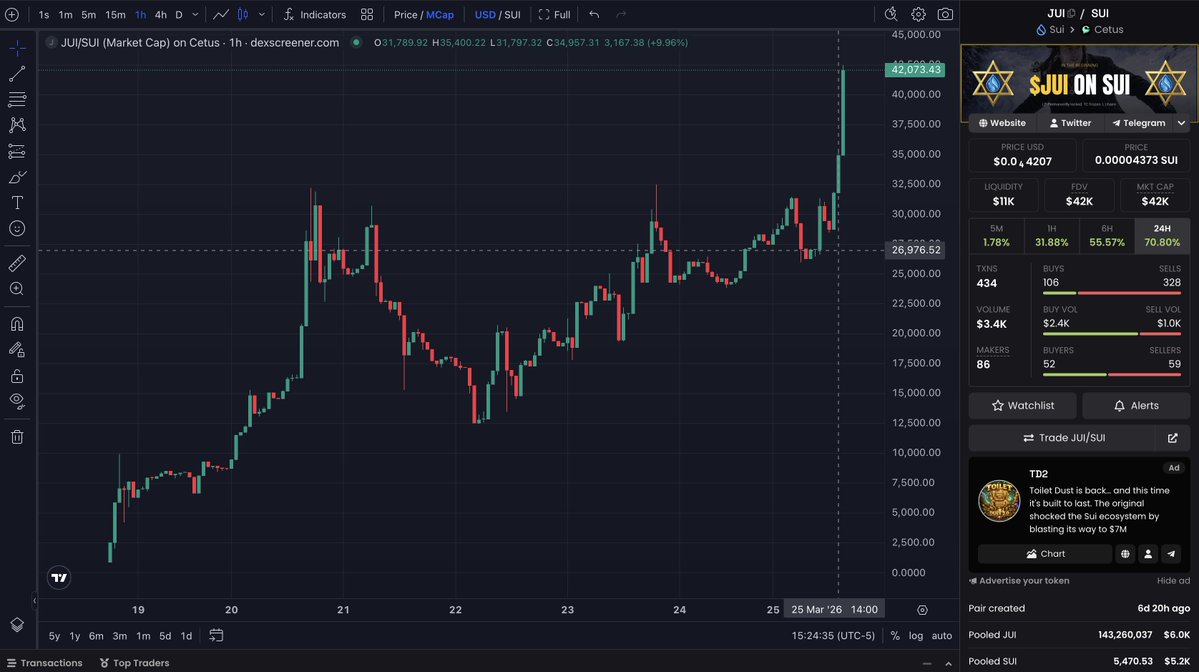Take a chart snapshot with camera icon
The width and height of the screenshot is (1199, 672).
click(946, 15)
